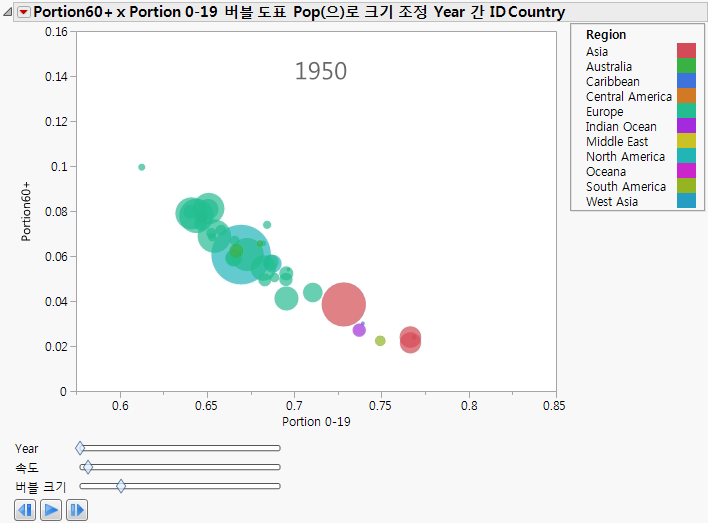Select the Asia red legend swatch
The image size is (708, 523).
(686, 51)
